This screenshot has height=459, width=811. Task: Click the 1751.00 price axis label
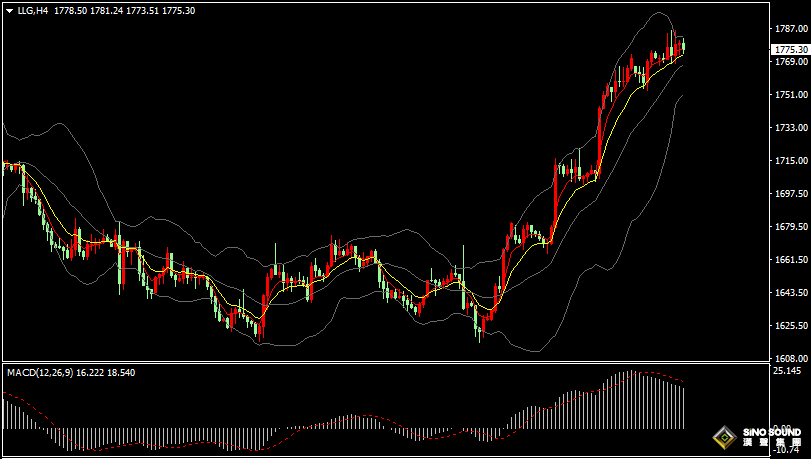point(789,95)
